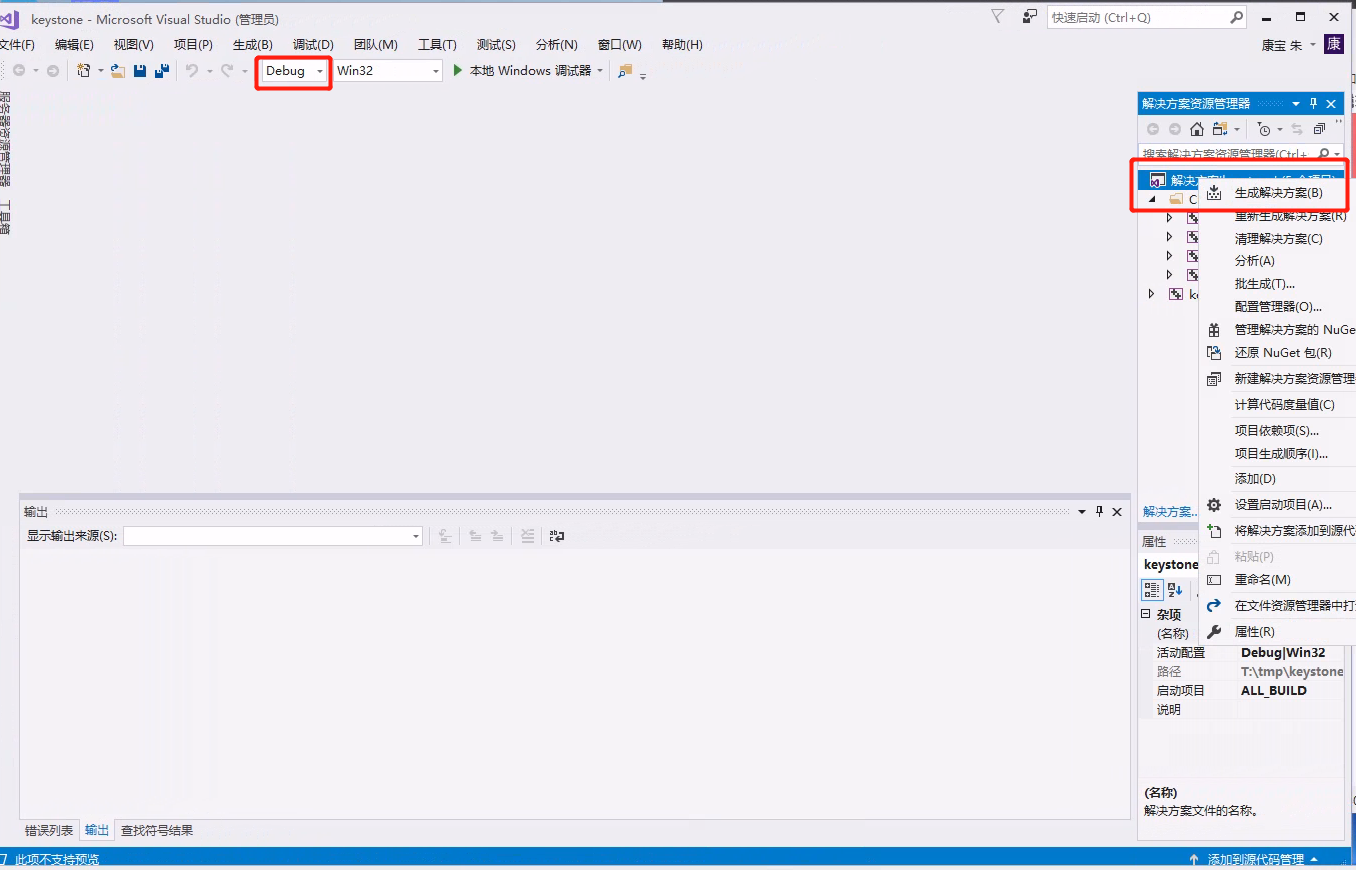Click the ALL_BUILD startup project value
The height and width of the screenshot is (870, 1356).
(1274, 691)
